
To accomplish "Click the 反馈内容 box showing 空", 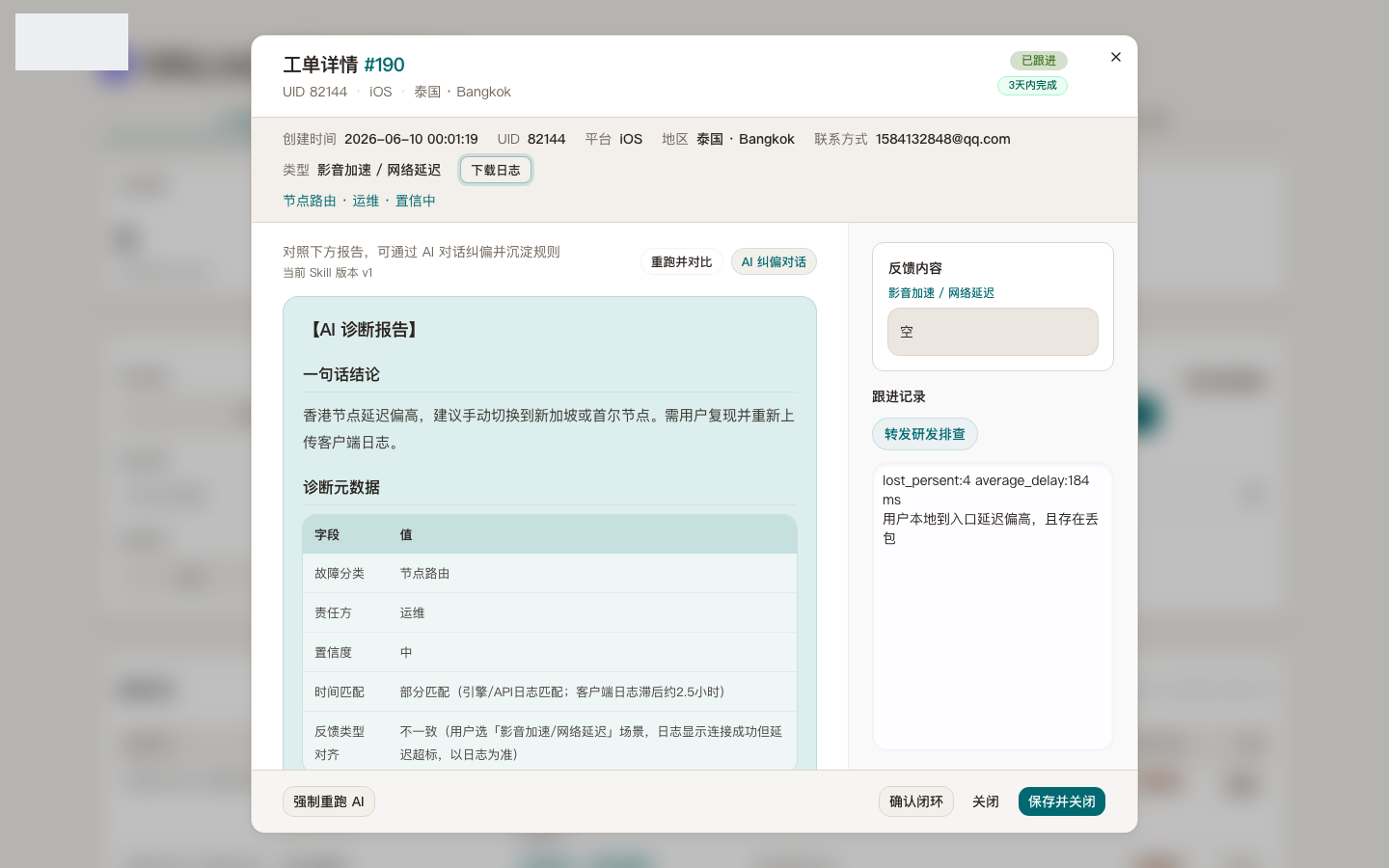I will click(x=993, y=332).
